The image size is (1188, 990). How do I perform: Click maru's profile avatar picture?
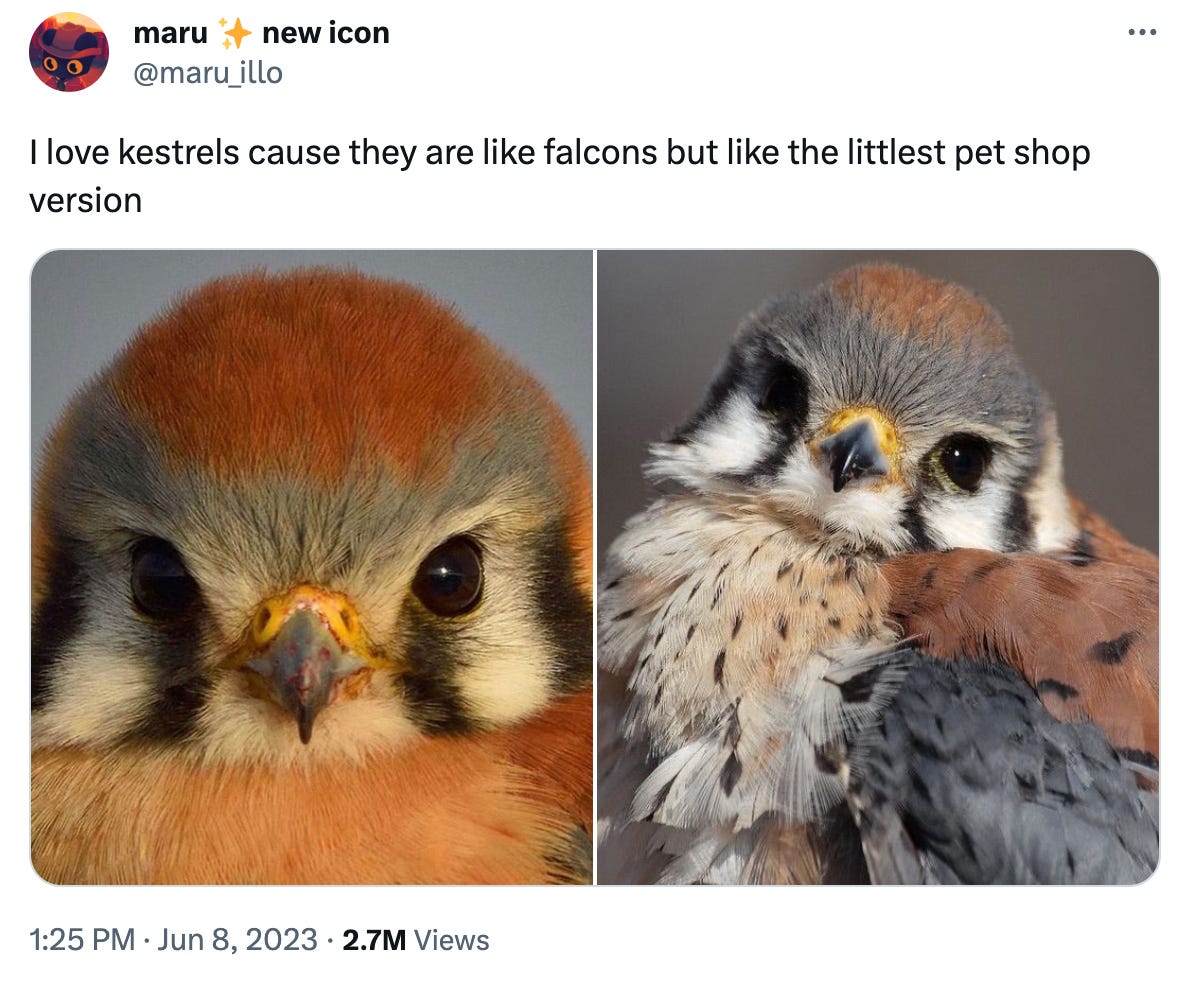69,52
